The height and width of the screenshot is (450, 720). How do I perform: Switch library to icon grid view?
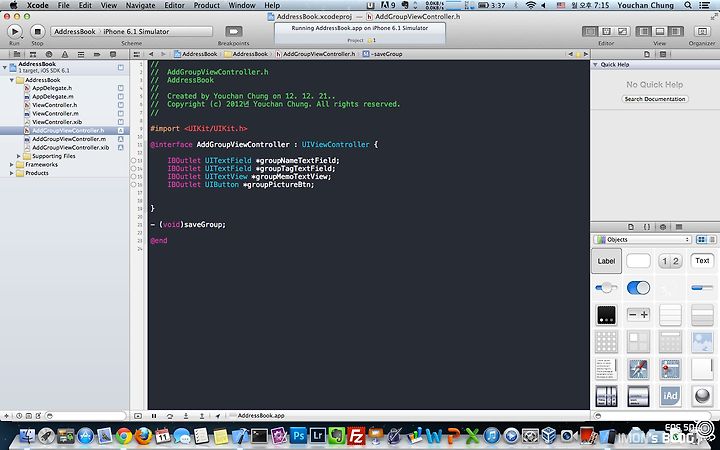point(701,240)
